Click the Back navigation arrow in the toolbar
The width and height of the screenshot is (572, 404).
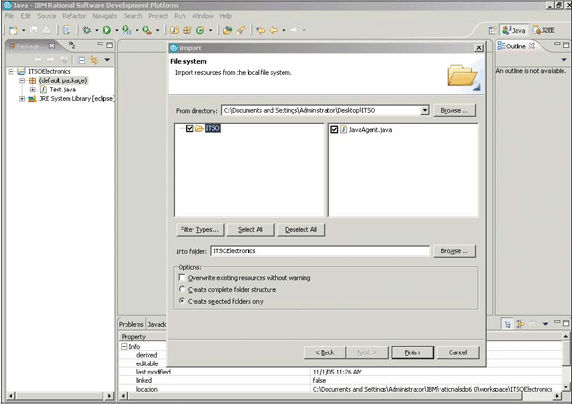click(x=274, y=30)
